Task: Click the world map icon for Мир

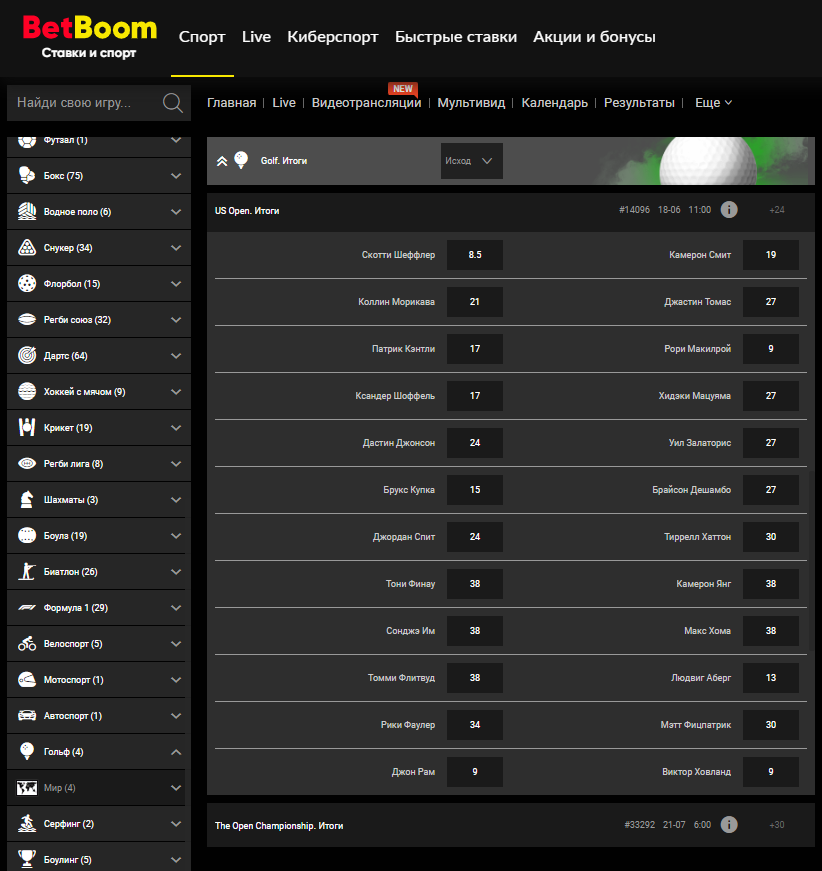Action: (27, 788)
